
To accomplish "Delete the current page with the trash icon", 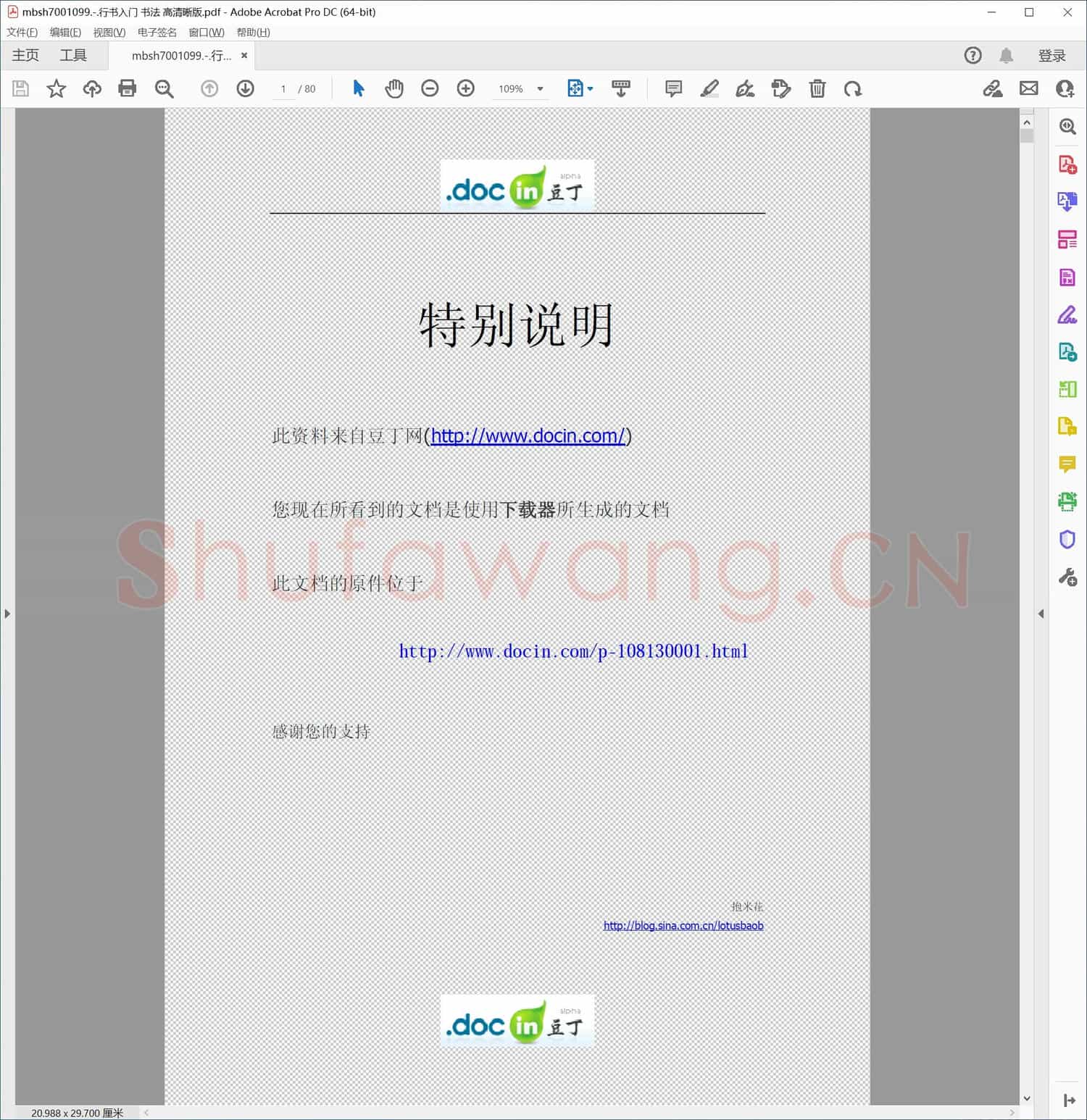I will tap(817, 88).
